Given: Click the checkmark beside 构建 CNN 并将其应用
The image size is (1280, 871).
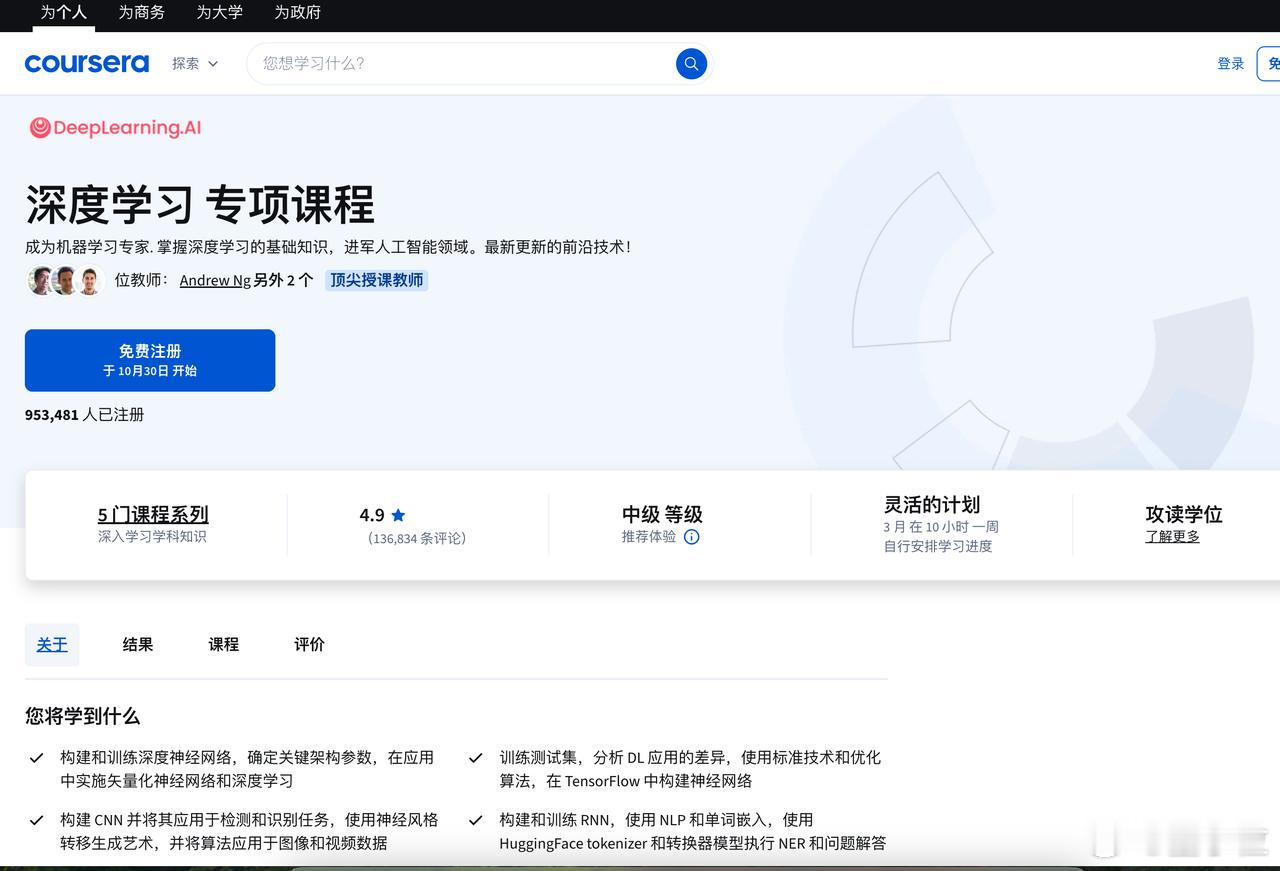Looking at the screenshot, I should pyautogui.click(x=37, y=820).
